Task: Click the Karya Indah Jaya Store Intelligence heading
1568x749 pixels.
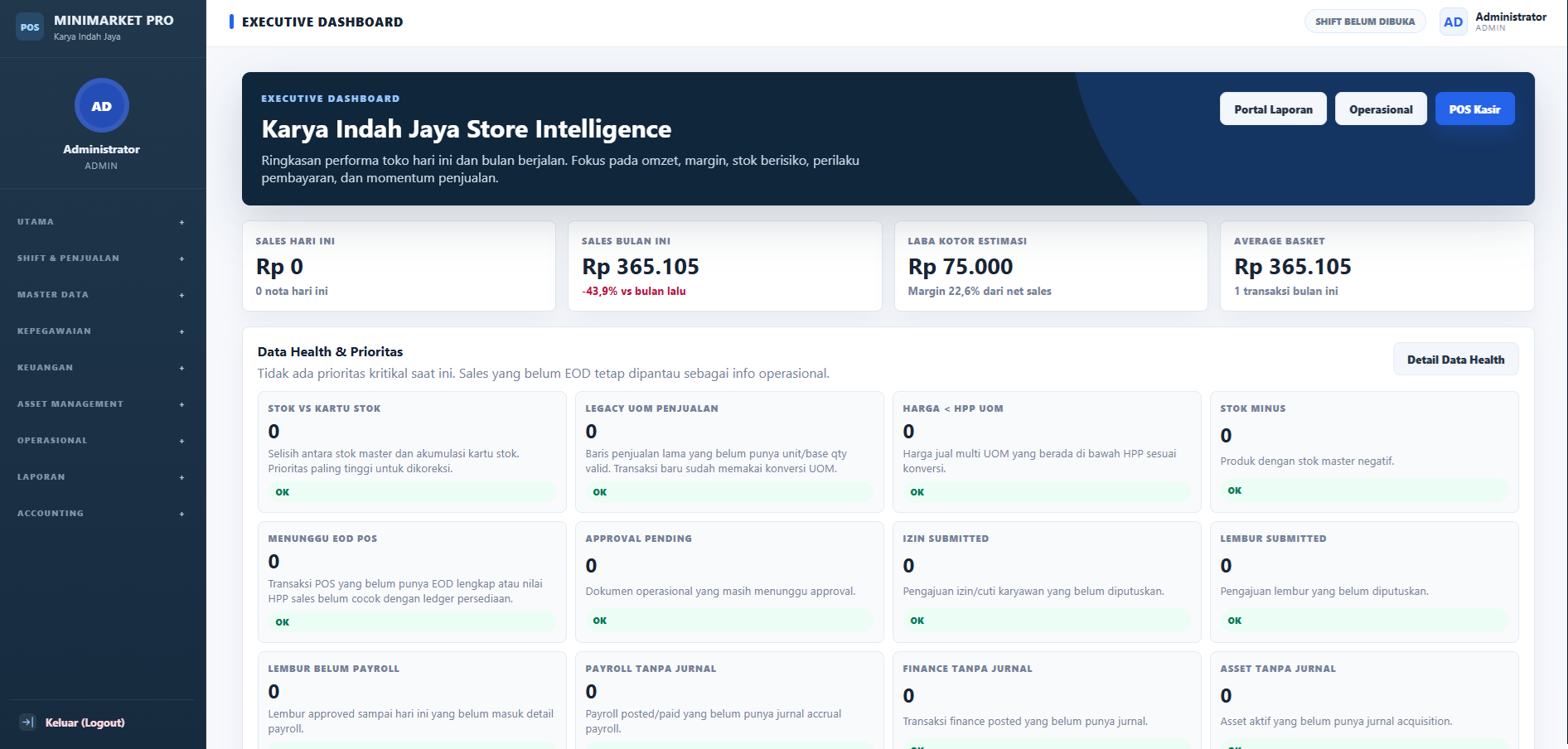Action: click(467, 129)
